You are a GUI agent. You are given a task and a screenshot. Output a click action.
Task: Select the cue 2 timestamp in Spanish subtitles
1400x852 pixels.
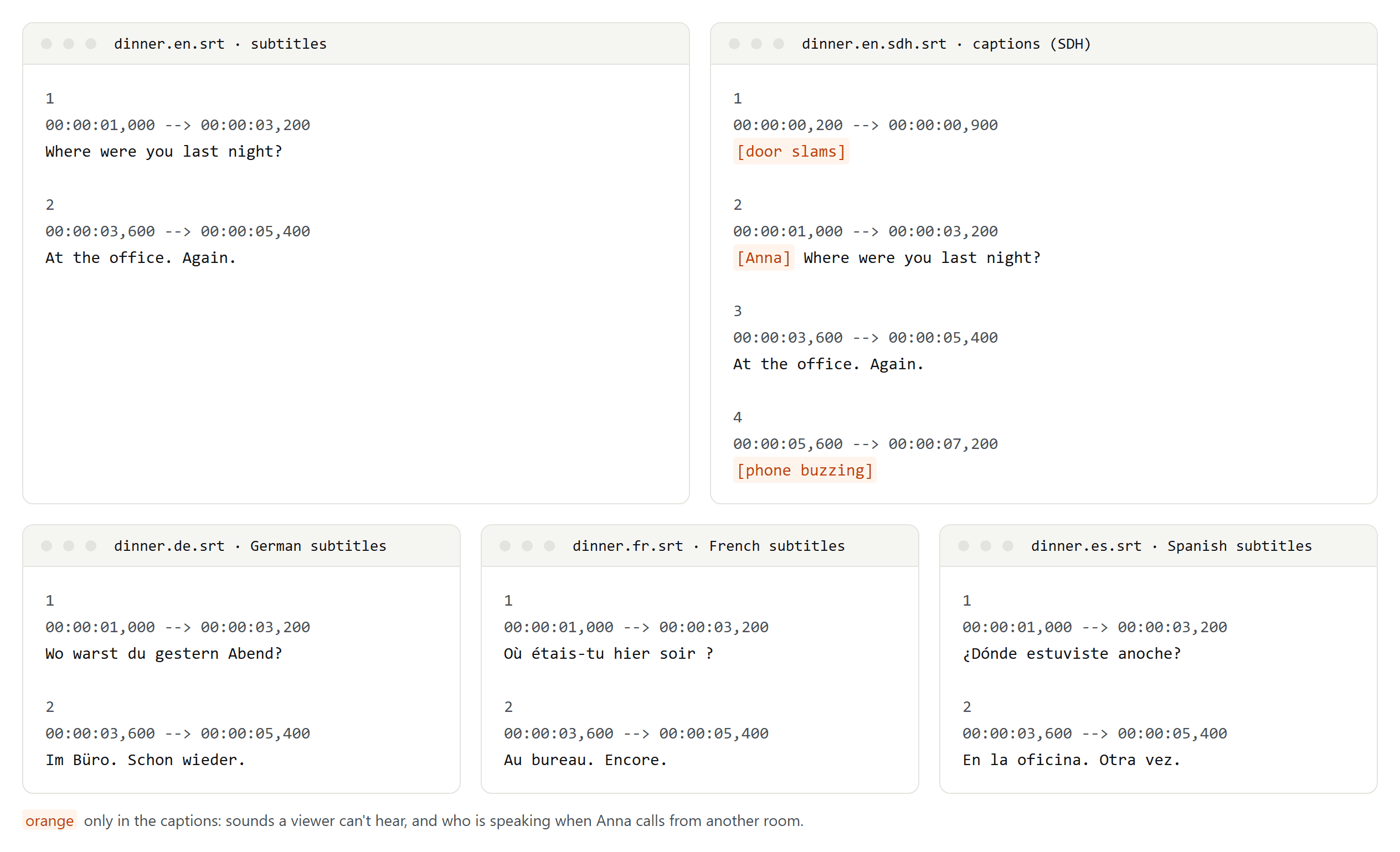click(x=1095, y=734)
